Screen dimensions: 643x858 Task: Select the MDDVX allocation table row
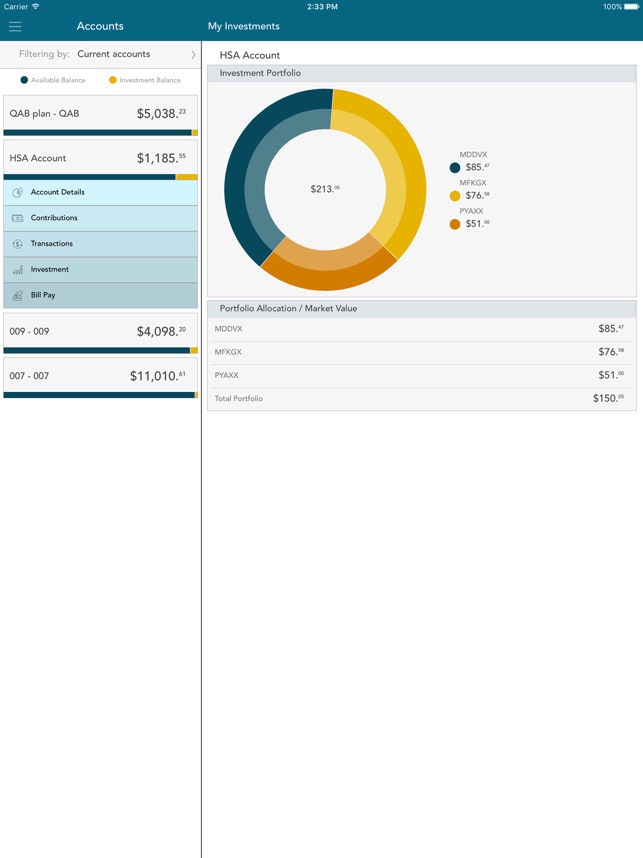point(421,329)
